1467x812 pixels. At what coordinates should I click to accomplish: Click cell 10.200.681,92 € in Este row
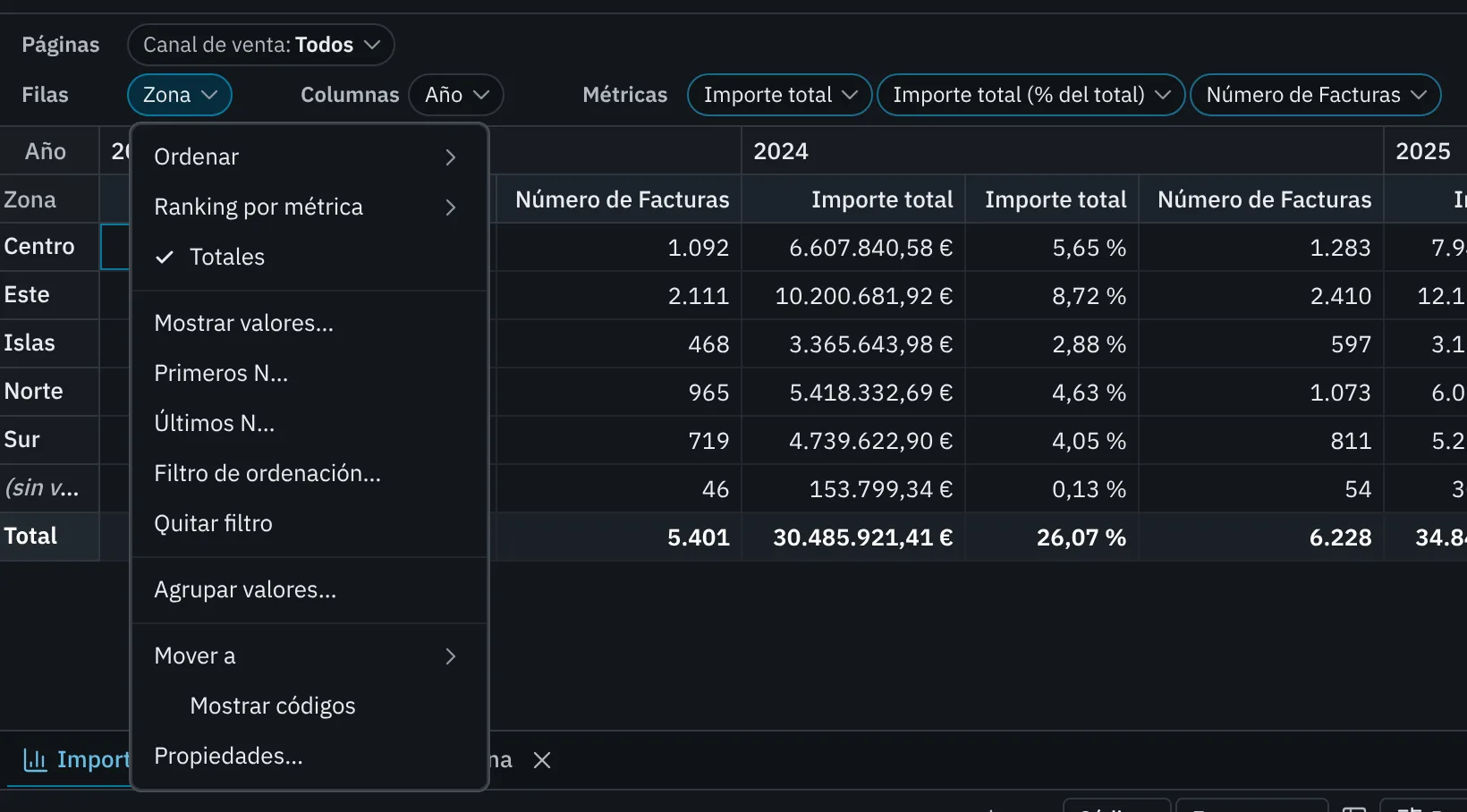[853, 296]
